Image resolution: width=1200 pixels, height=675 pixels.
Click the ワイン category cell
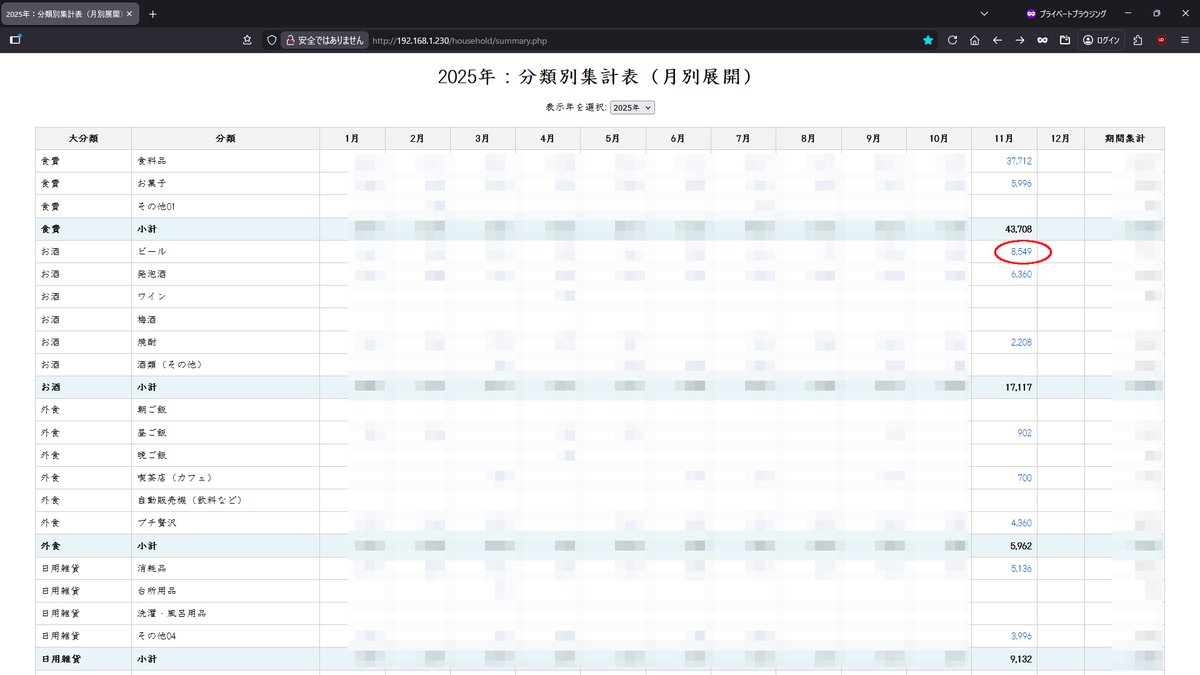[225, 297]
